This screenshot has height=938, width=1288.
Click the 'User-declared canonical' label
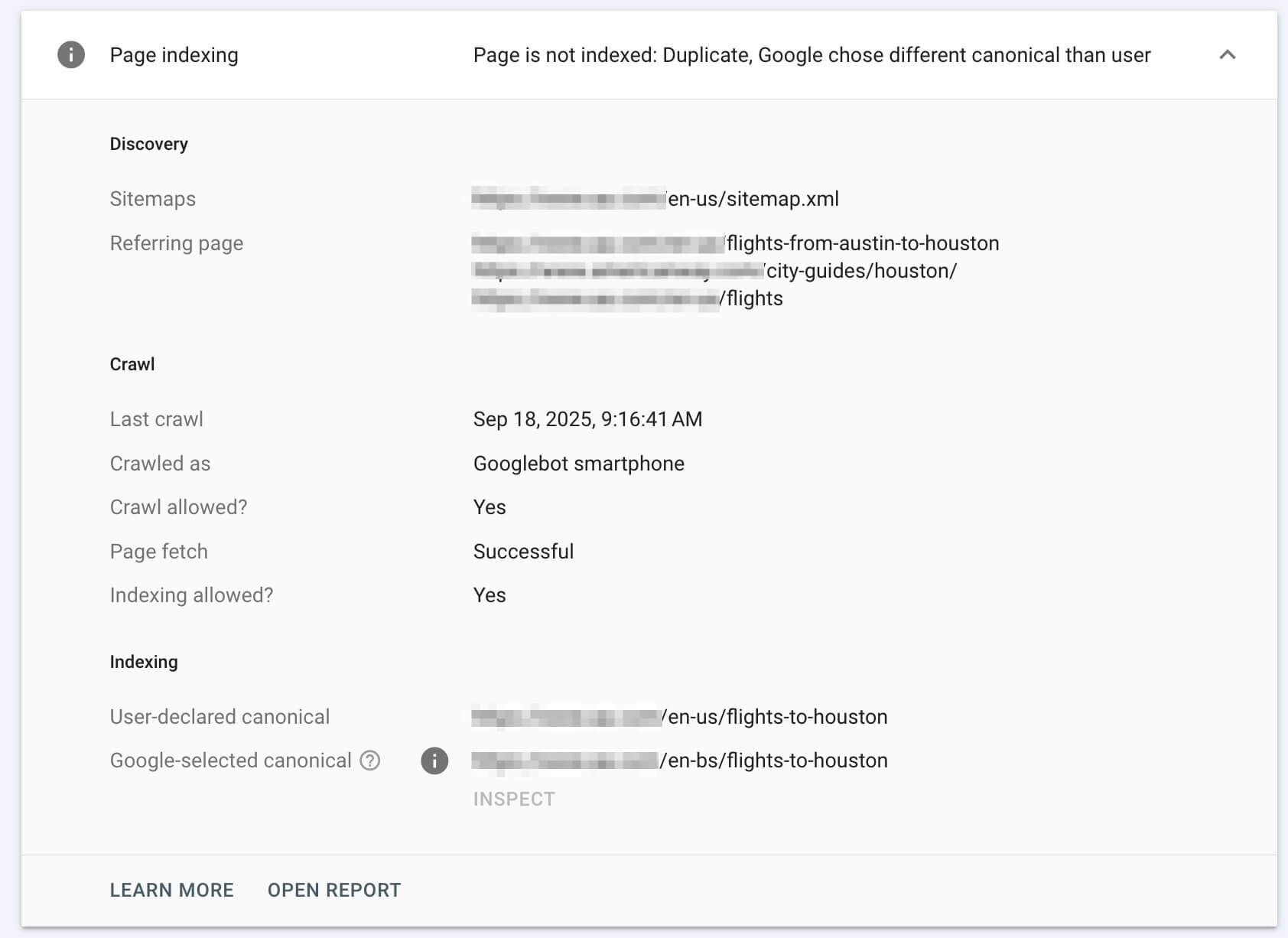[220, 717]
